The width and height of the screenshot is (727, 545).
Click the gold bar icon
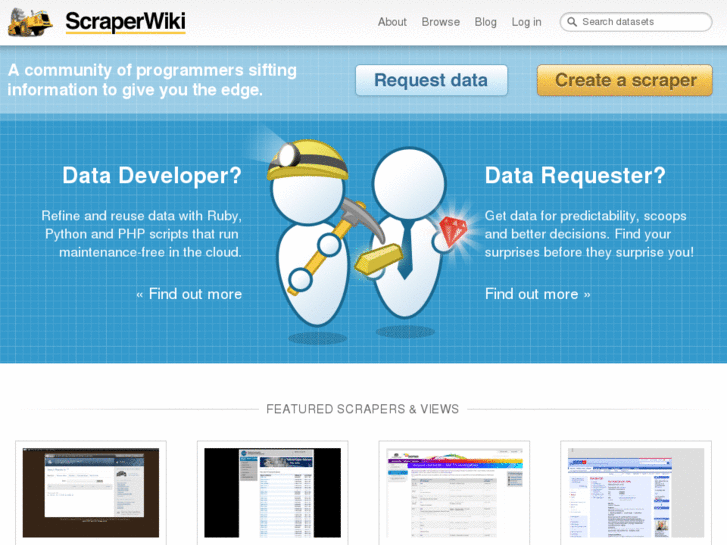(x=379, y=258)
